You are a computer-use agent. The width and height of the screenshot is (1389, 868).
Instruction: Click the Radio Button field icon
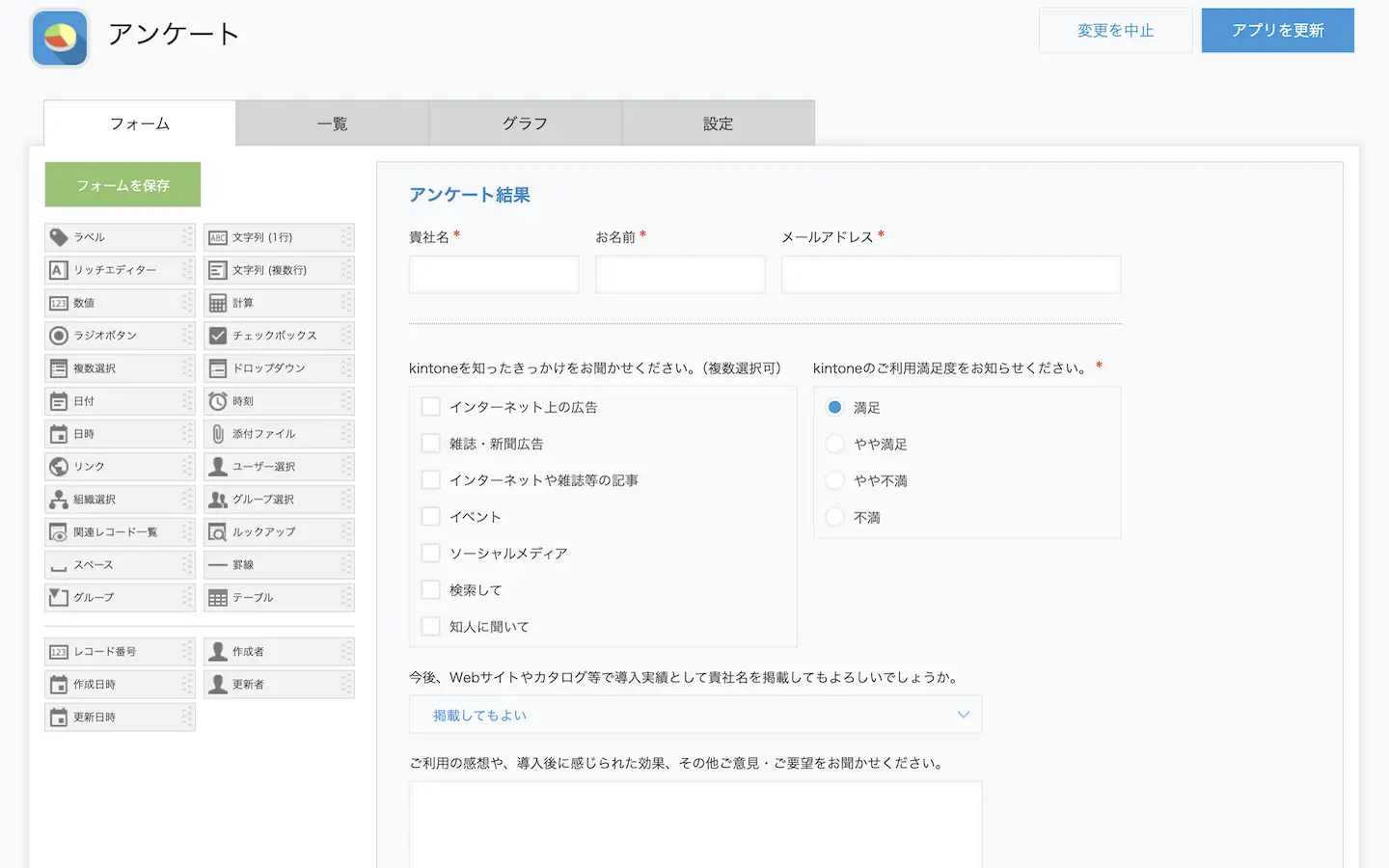coord(59,336)
